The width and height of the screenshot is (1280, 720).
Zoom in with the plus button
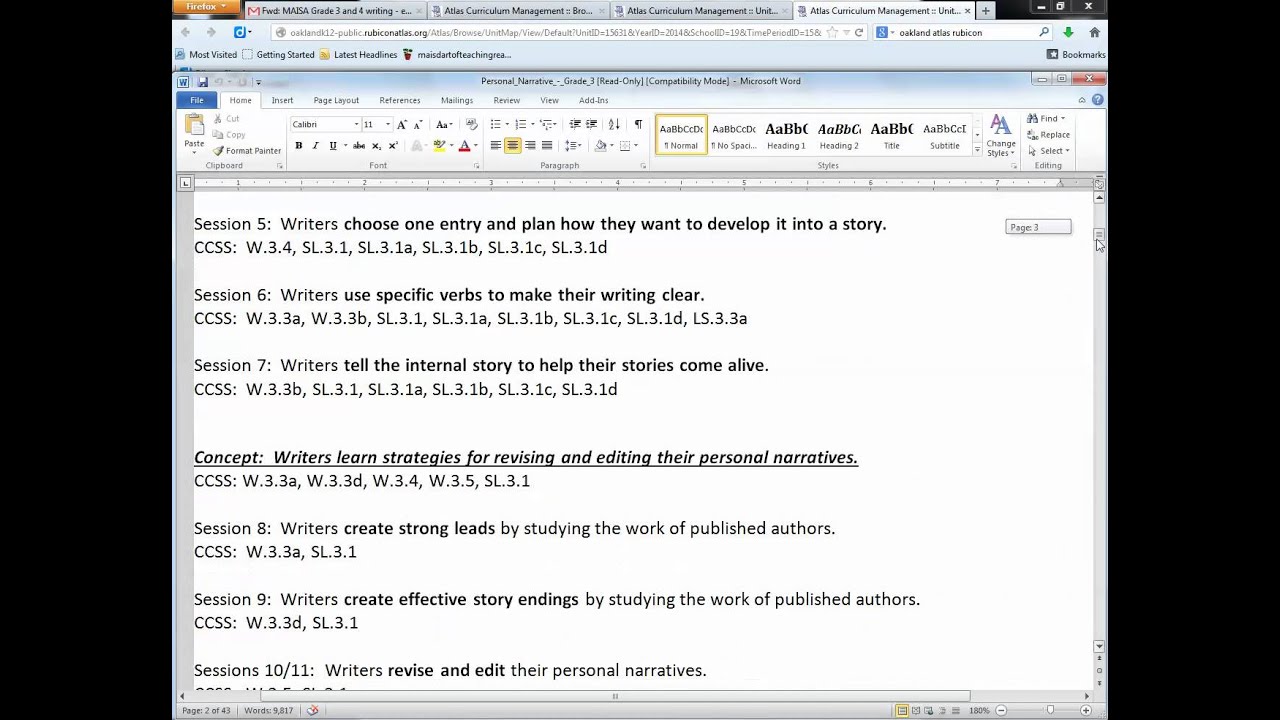coord(1086,710)
